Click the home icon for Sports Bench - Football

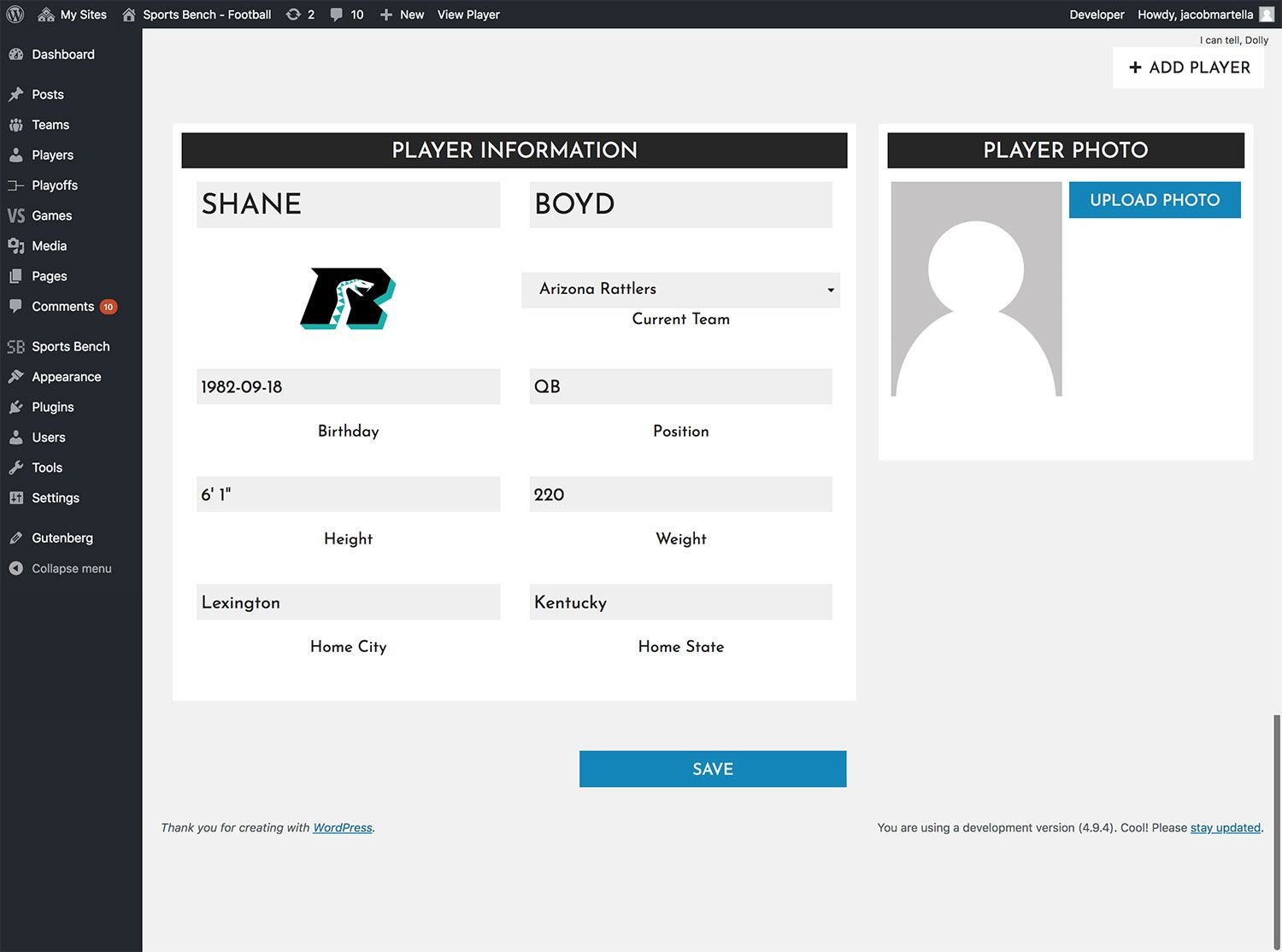click(x=129, y=15)
